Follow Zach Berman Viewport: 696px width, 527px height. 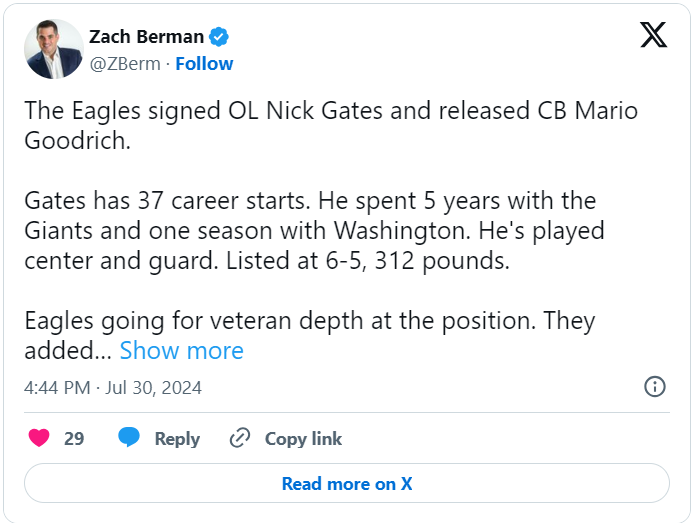(x=204, y=63)
